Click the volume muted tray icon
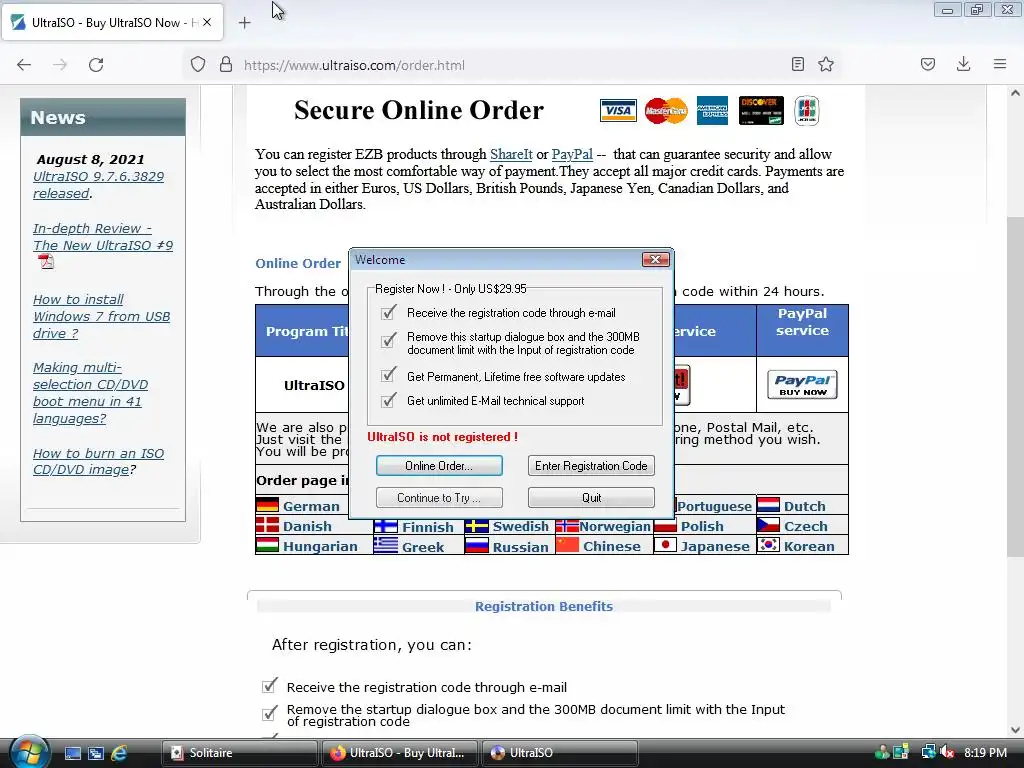The width and height of the screenshot is (1024, 768). point(948,752)
